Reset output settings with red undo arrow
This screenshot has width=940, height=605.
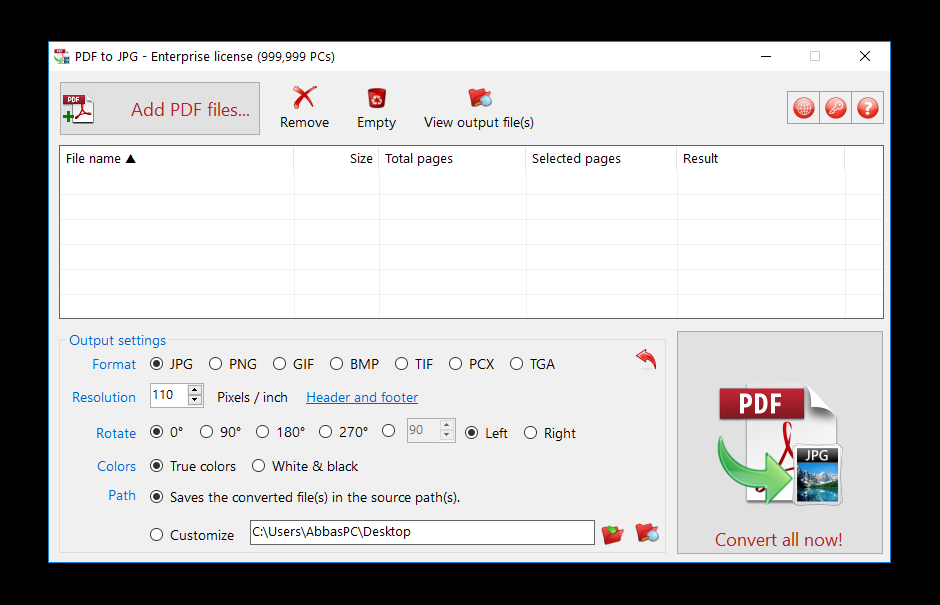coord(646,359)
